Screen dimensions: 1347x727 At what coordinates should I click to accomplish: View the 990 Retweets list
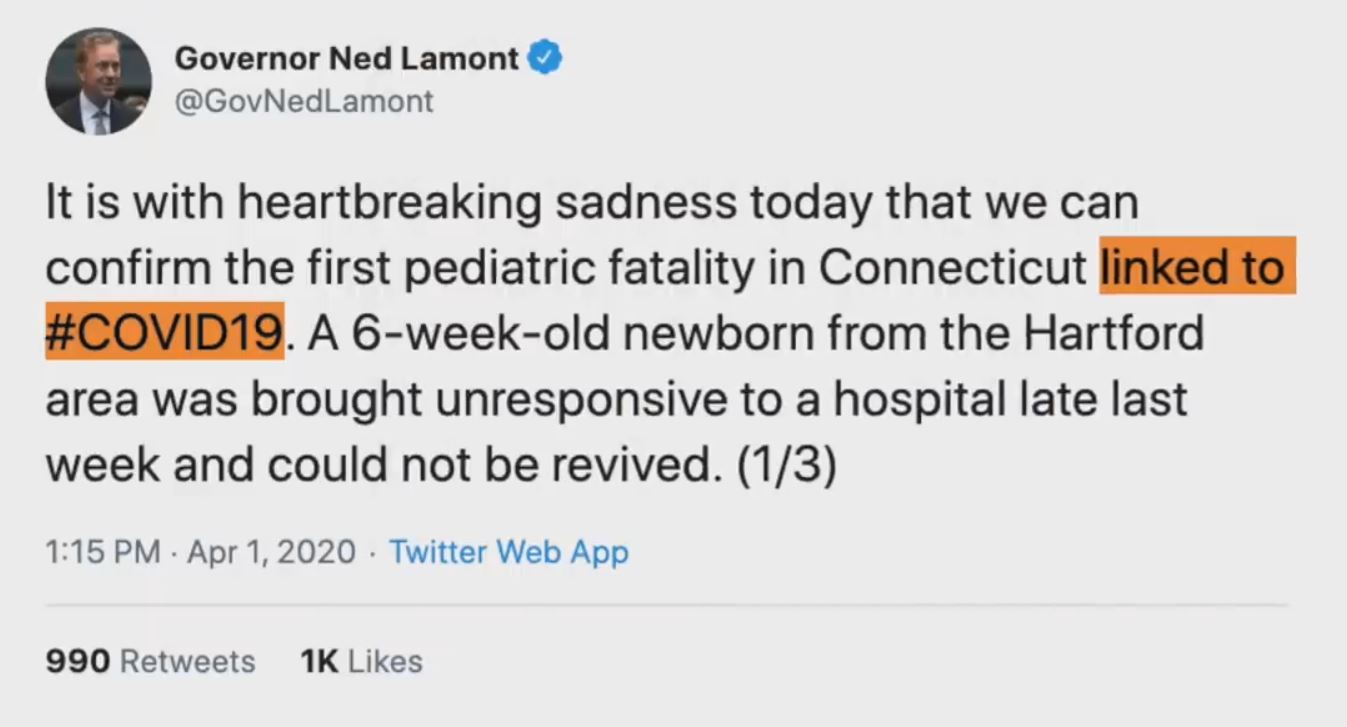click(x=150, y=661)
